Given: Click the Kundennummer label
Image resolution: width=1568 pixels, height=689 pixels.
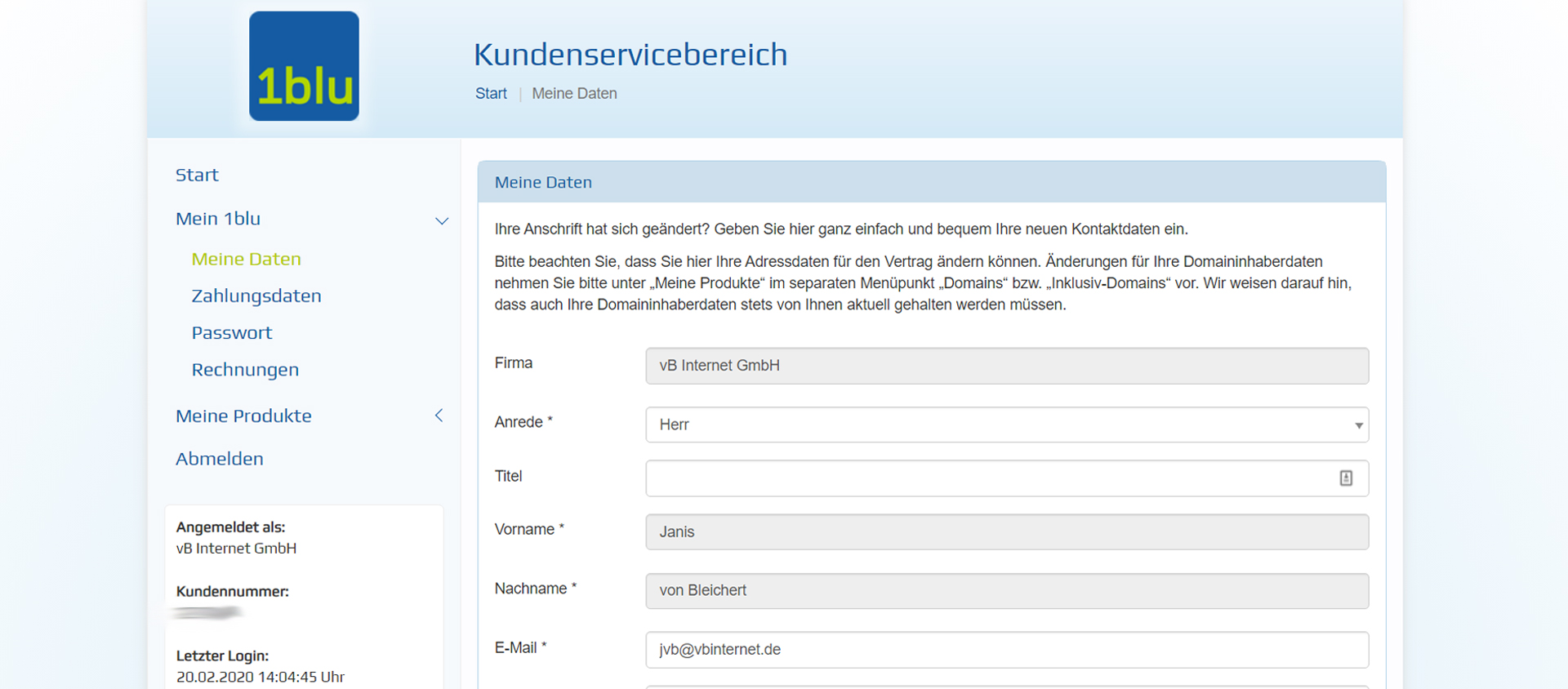Looking at the screenshot, I should point(233,592).
